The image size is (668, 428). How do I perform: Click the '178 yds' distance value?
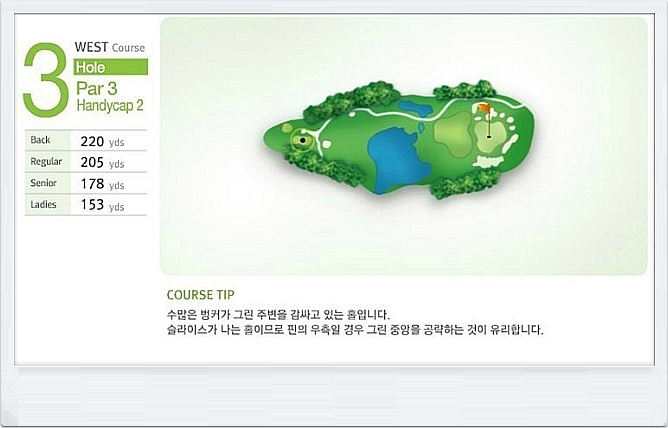click(x=102, y=184)
